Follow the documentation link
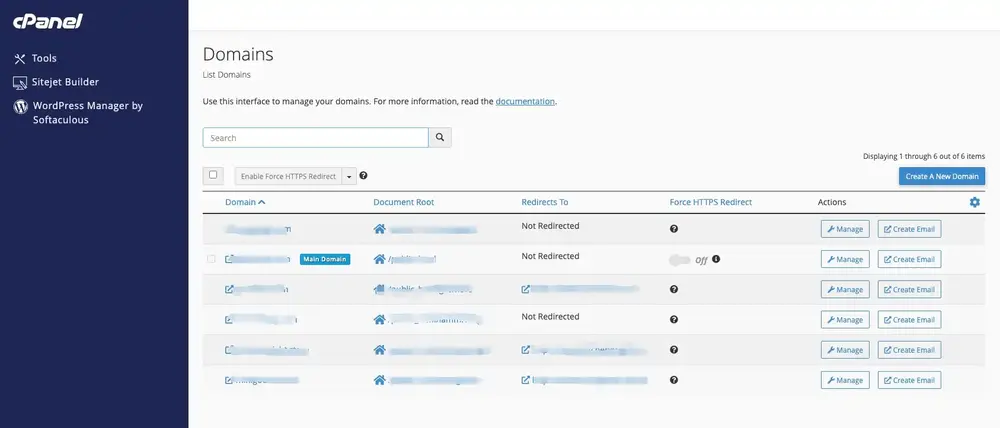1000x428 pixels. pos(525,101)
